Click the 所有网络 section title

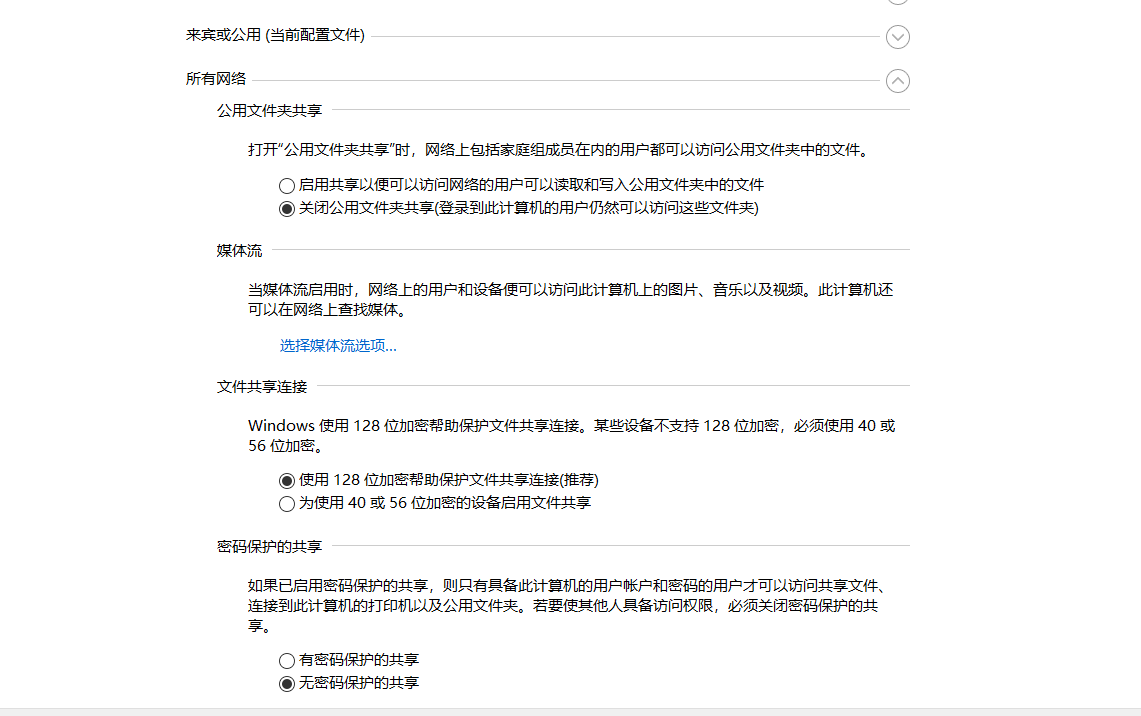pos(215,79)
